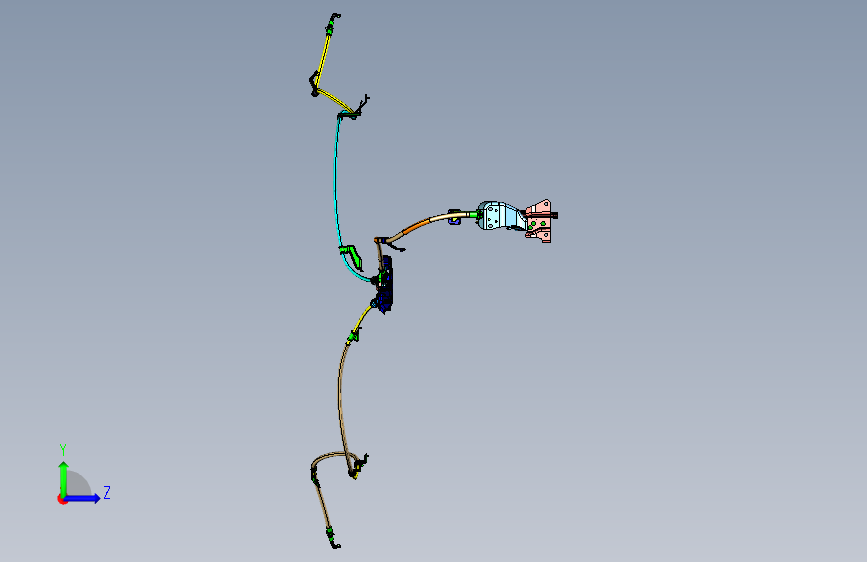The width and height of the screenshot is (867, 562).
Task: Select the pink mounting bracket on the model
Action: click(x=540, y=221)
